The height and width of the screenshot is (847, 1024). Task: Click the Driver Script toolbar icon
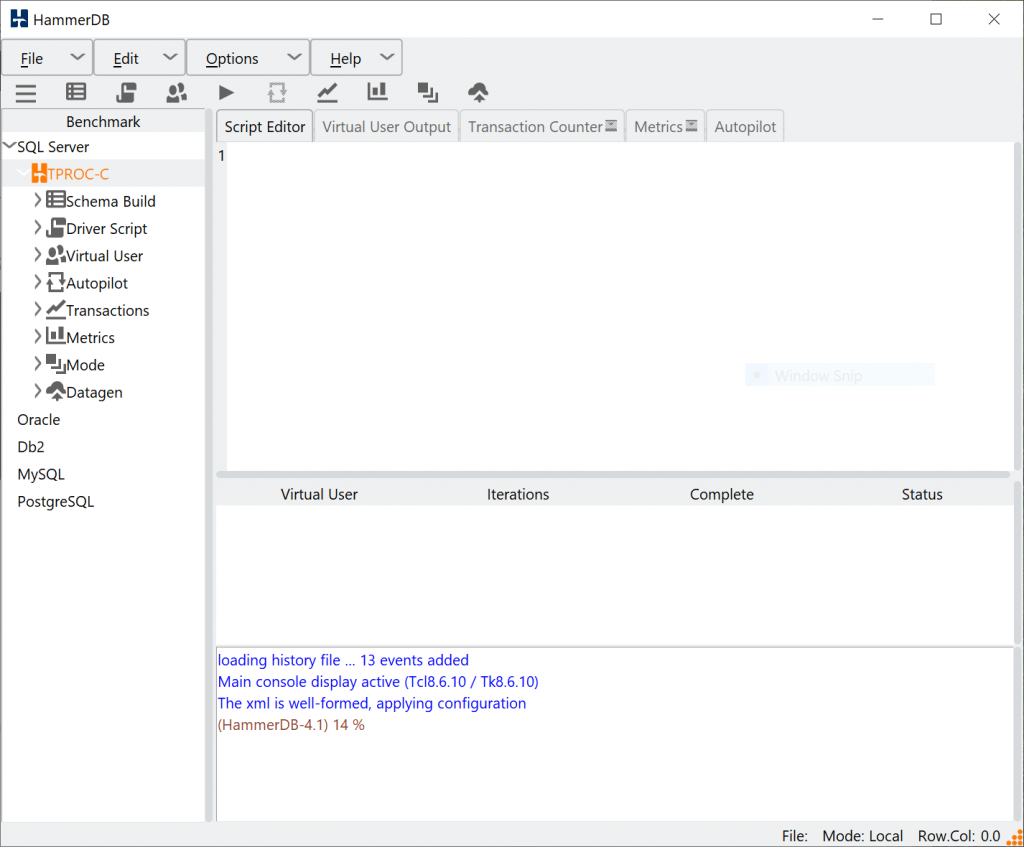point(126,93)
